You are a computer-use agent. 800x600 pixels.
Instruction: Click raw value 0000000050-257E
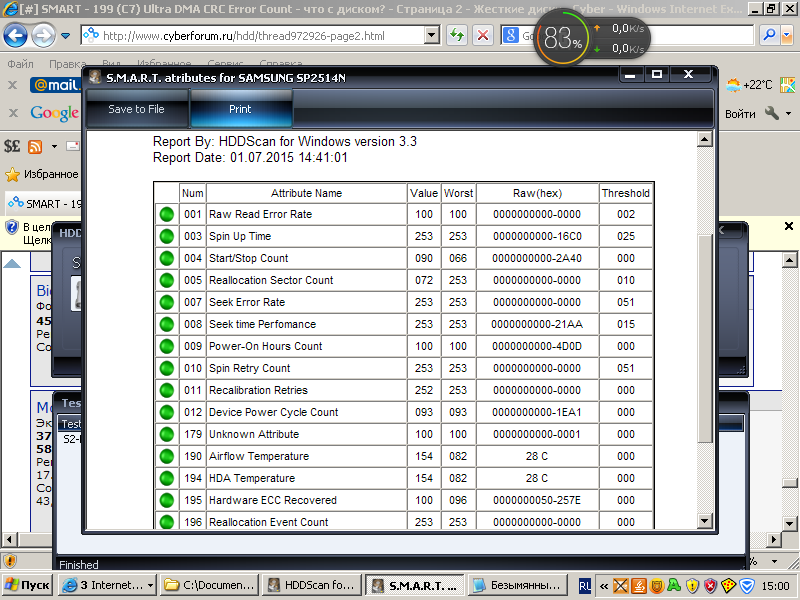pyautogui.click(x=537, y=500)
